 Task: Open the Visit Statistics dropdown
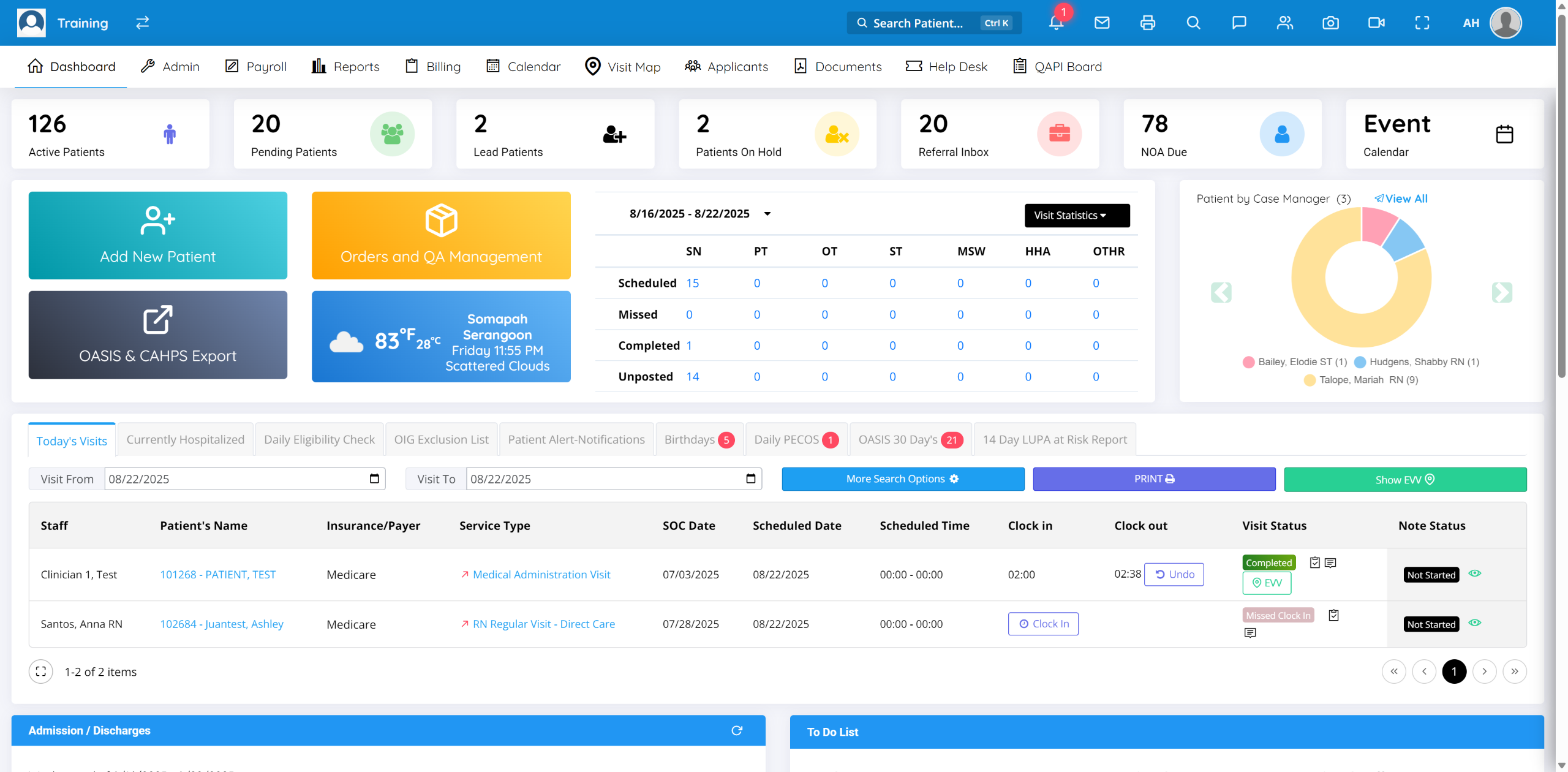(1076, 216)
